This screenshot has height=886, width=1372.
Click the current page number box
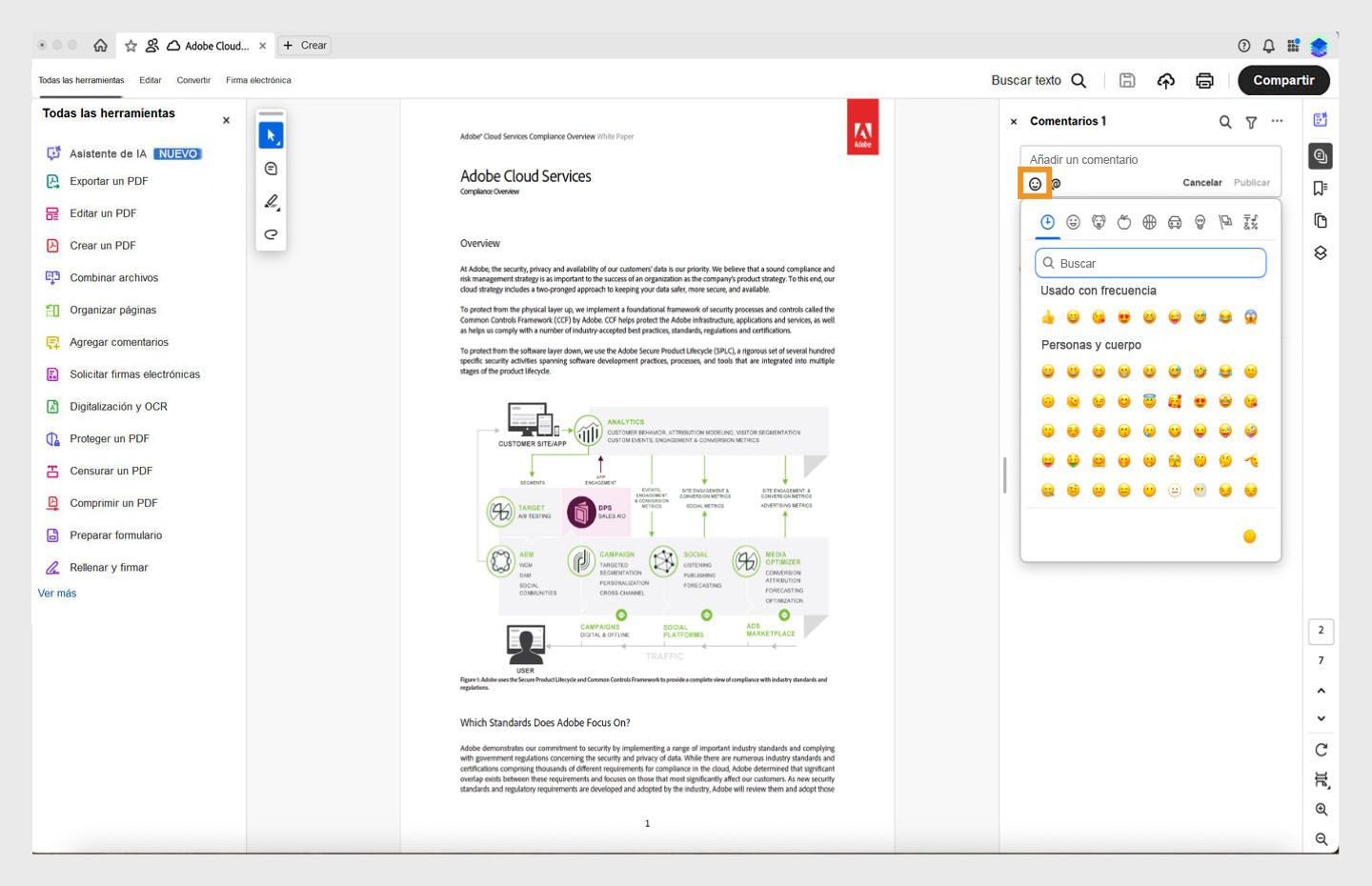1321,631
